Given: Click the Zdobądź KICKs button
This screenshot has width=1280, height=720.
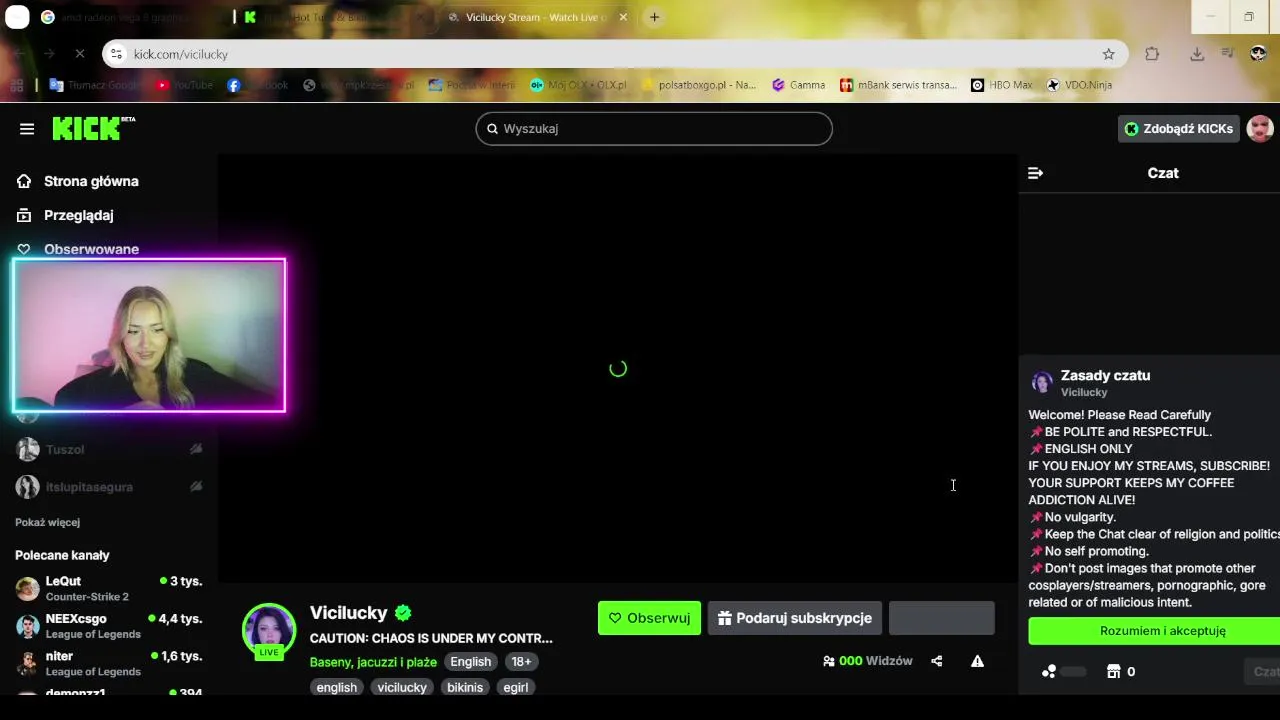Looking at the screenshot, I should pyautogui.click(x=1179, y=129).
